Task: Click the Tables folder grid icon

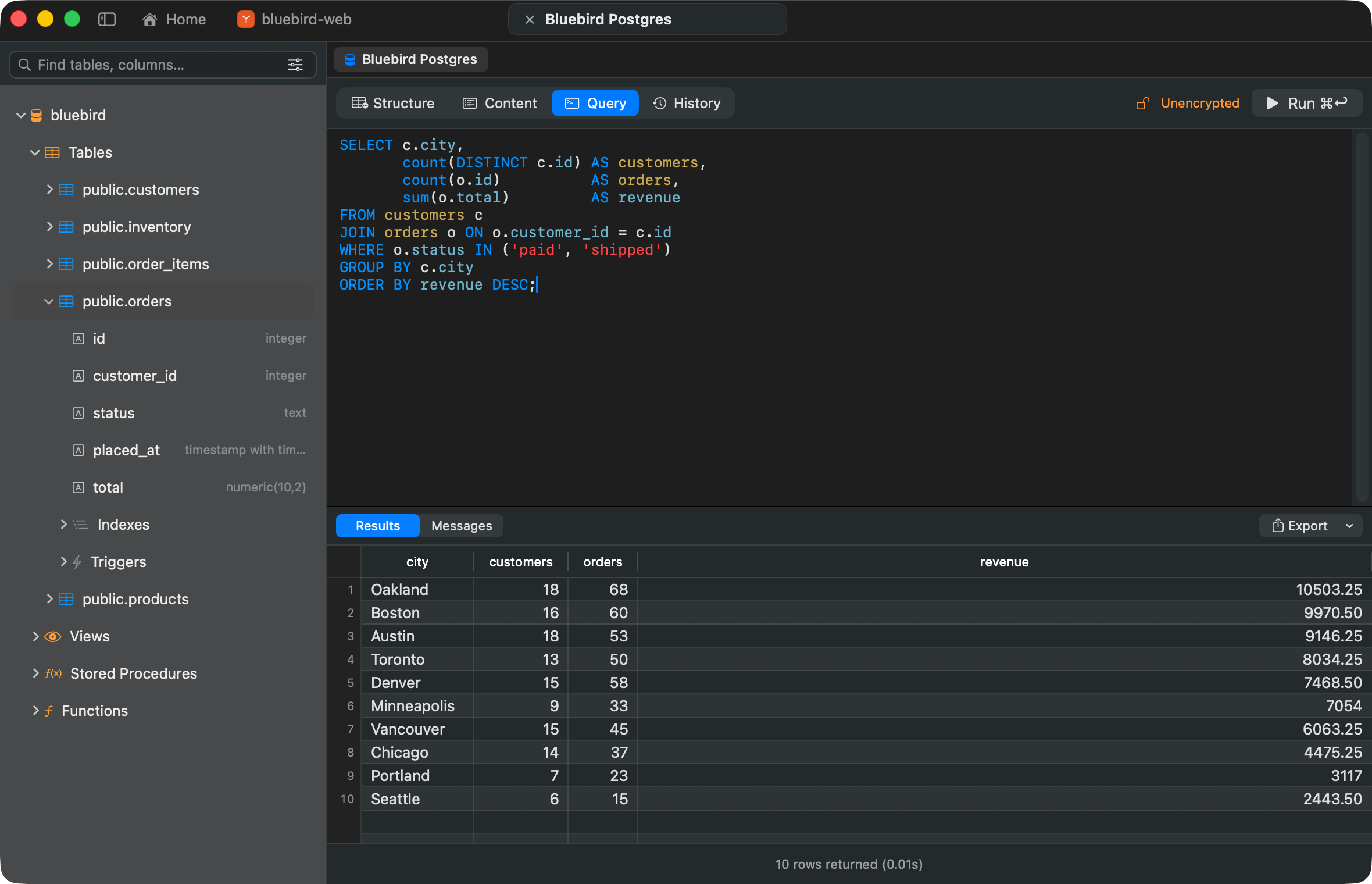Action: tap(52, 152)
